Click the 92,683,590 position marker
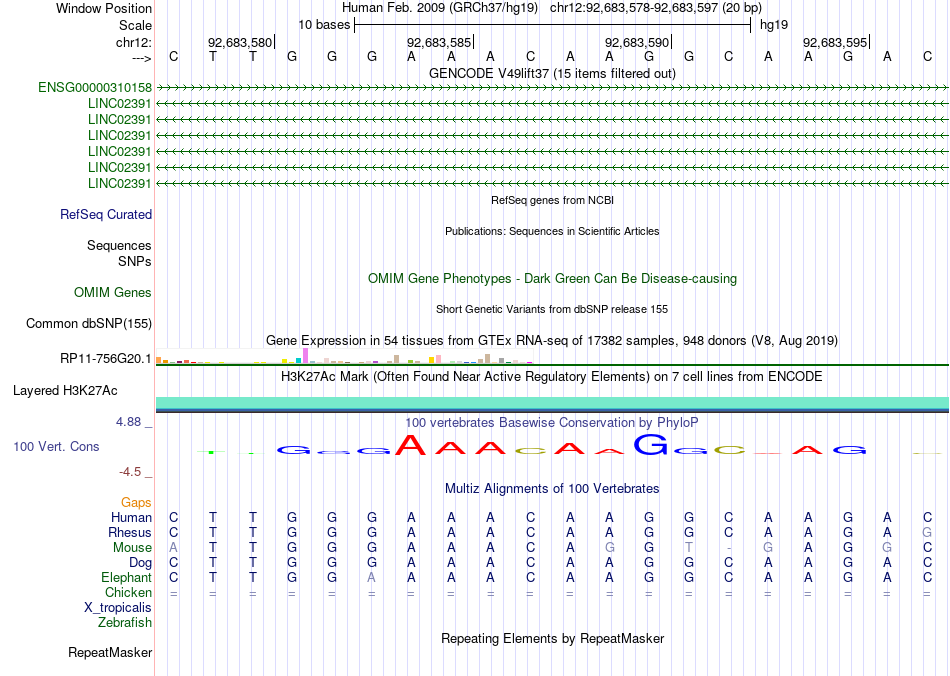The image size is (950, 676). (637, 42)
